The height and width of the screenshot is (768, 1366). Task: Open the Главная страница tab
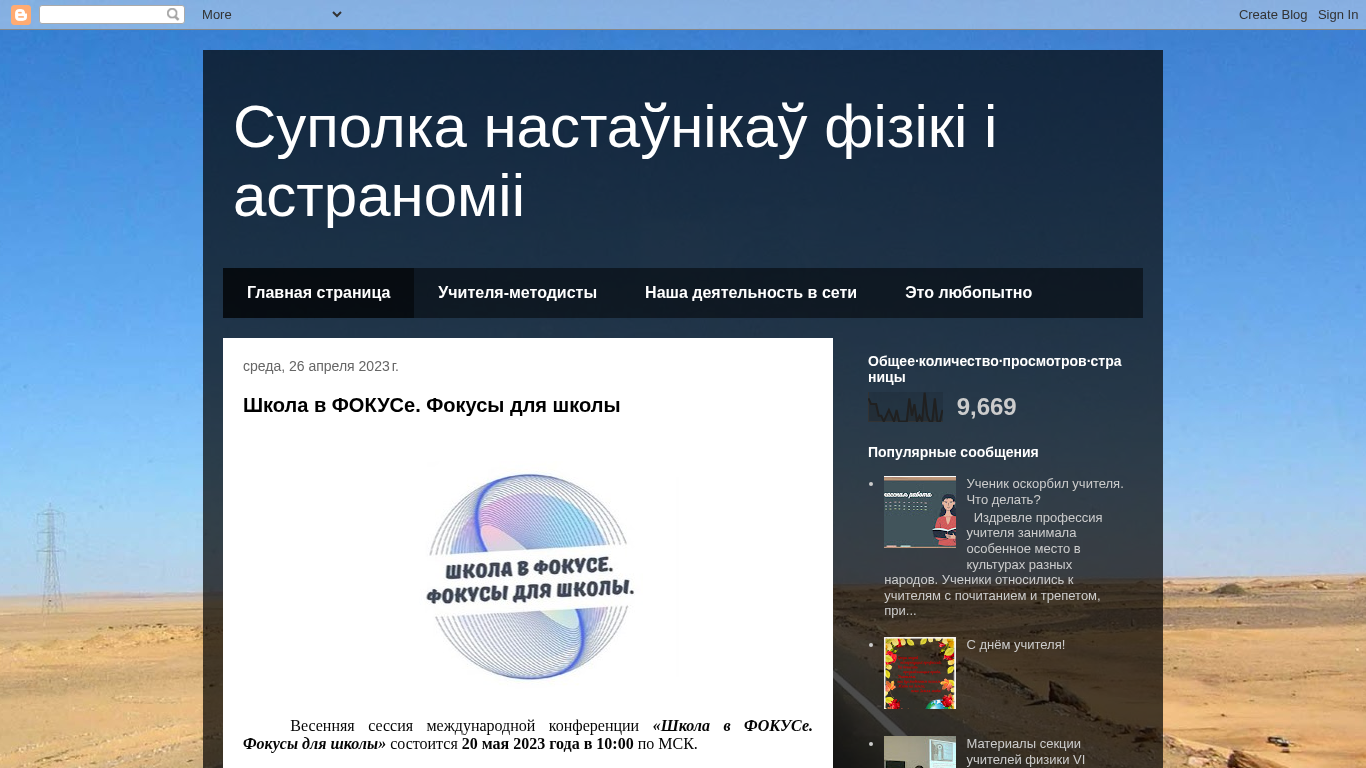318,293
